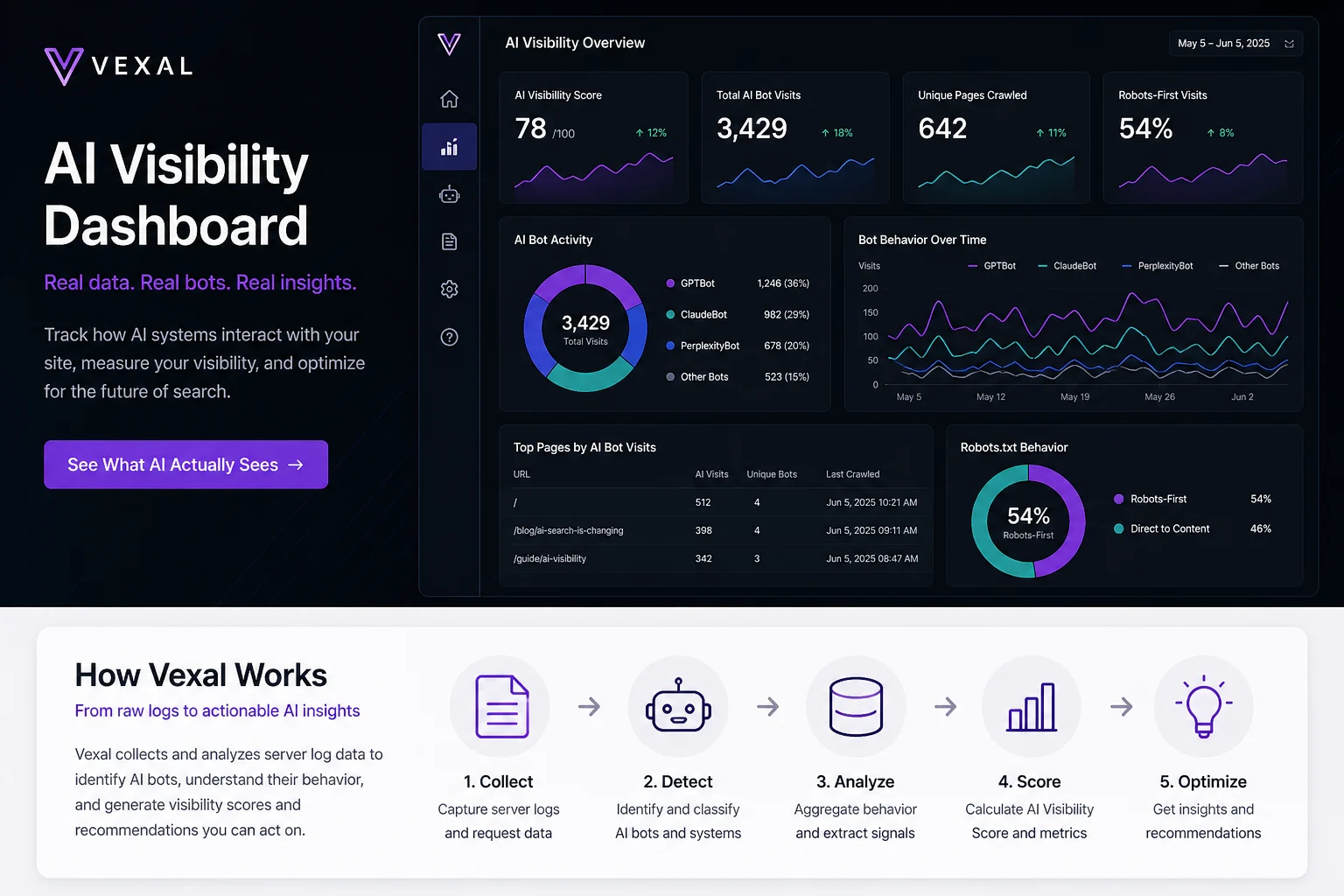
Task: Click the 2. Detect step label
Action: coord(678,781)
